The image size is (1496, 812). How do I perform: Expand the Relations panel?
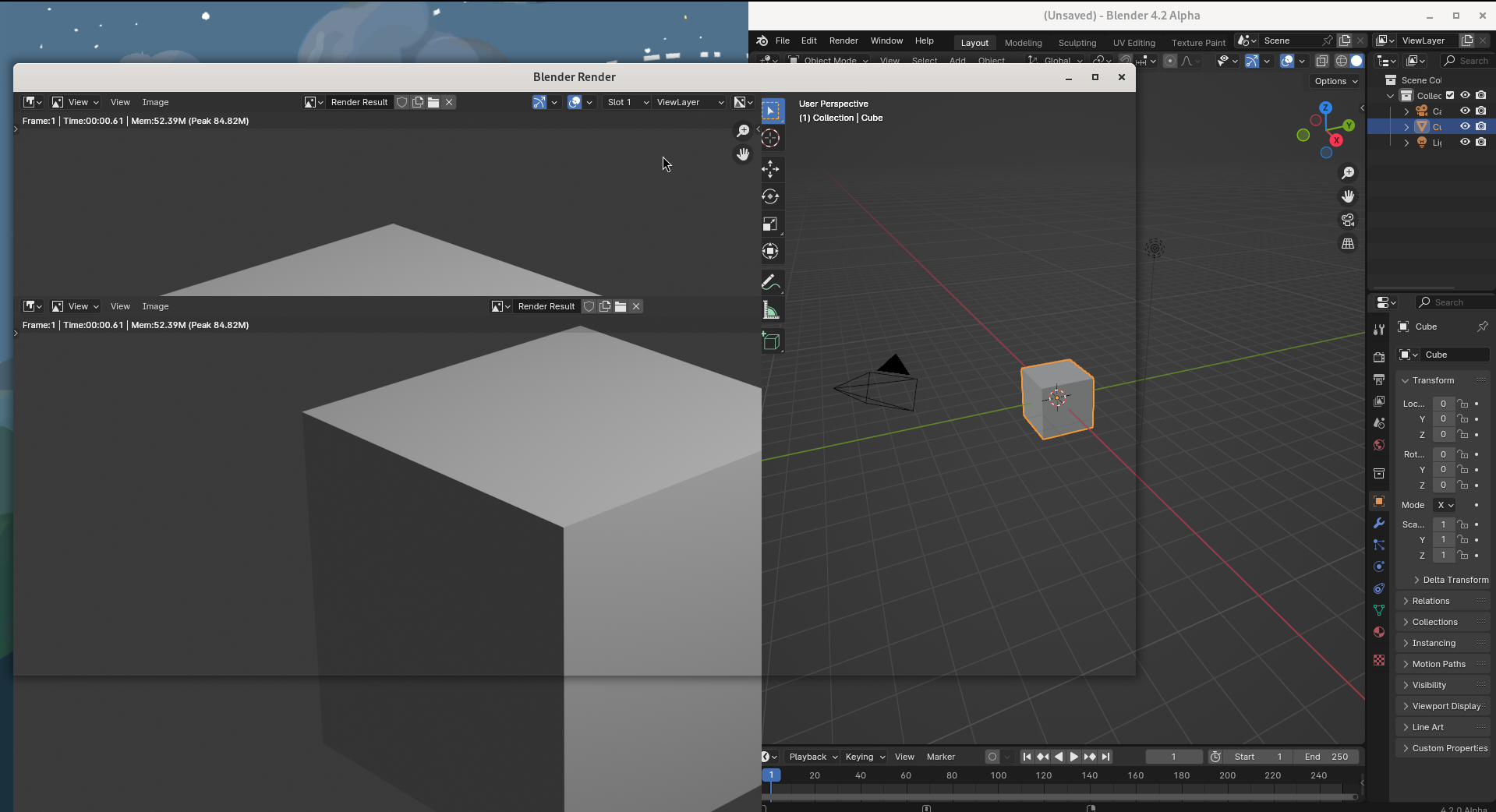pyautogui.click(x=1431, y=601)
